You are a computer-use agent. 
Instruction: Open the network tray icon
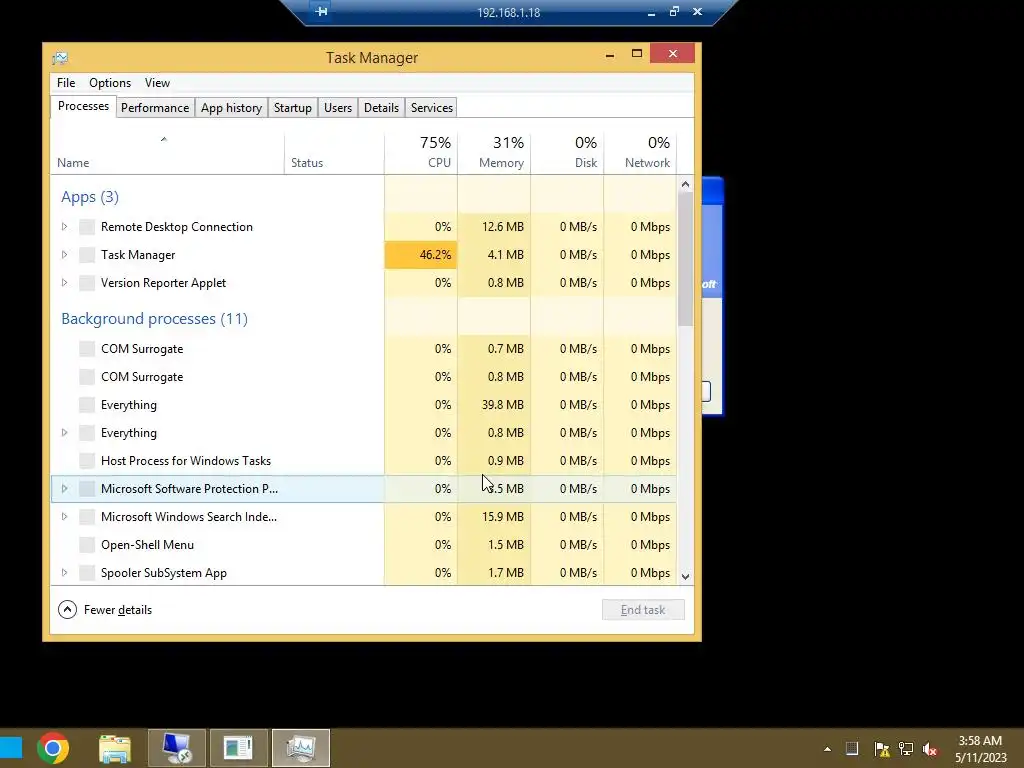[x=906, y=749]
